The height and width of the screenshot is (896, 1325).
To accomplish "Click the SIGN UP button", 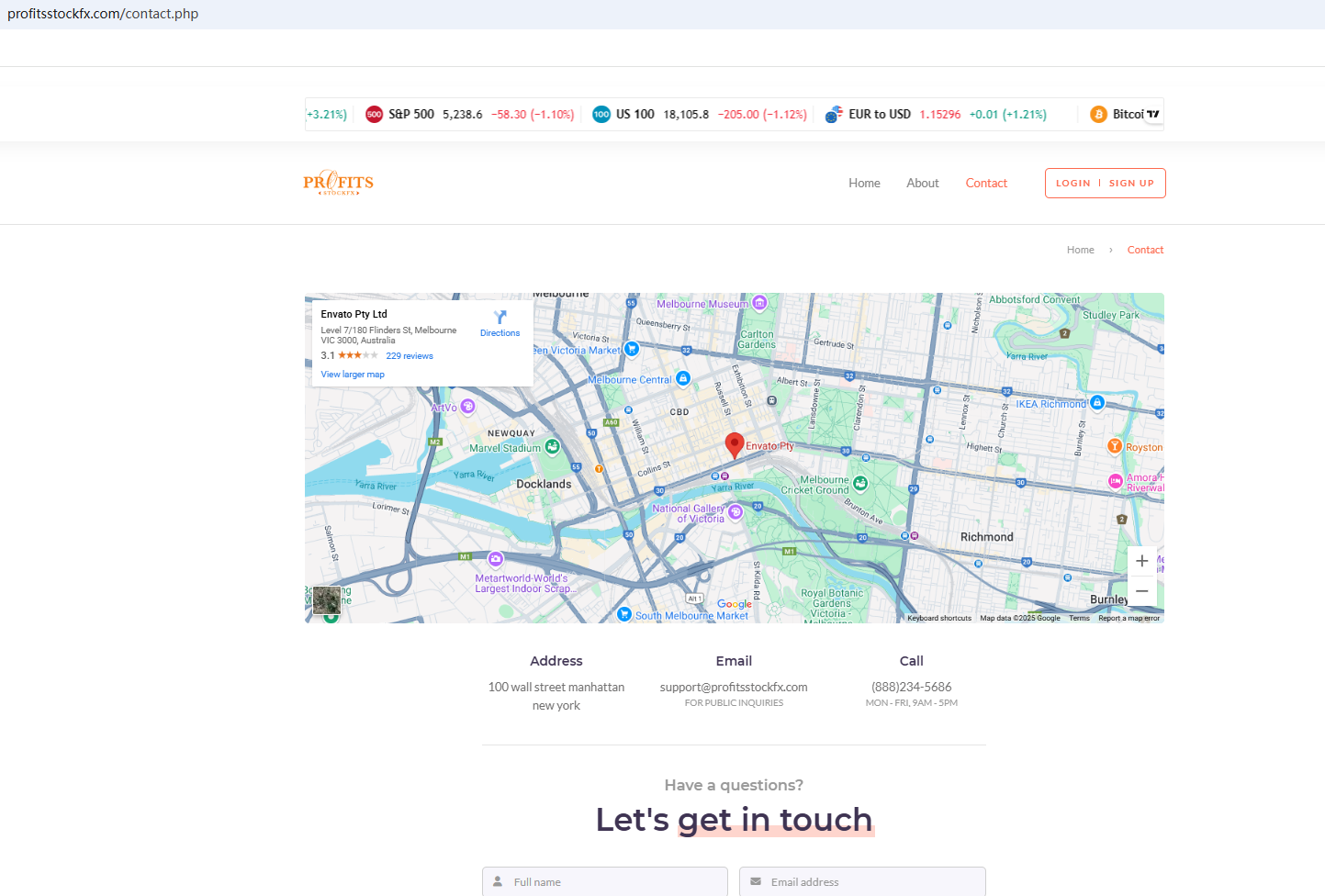I will point(1131,184).
